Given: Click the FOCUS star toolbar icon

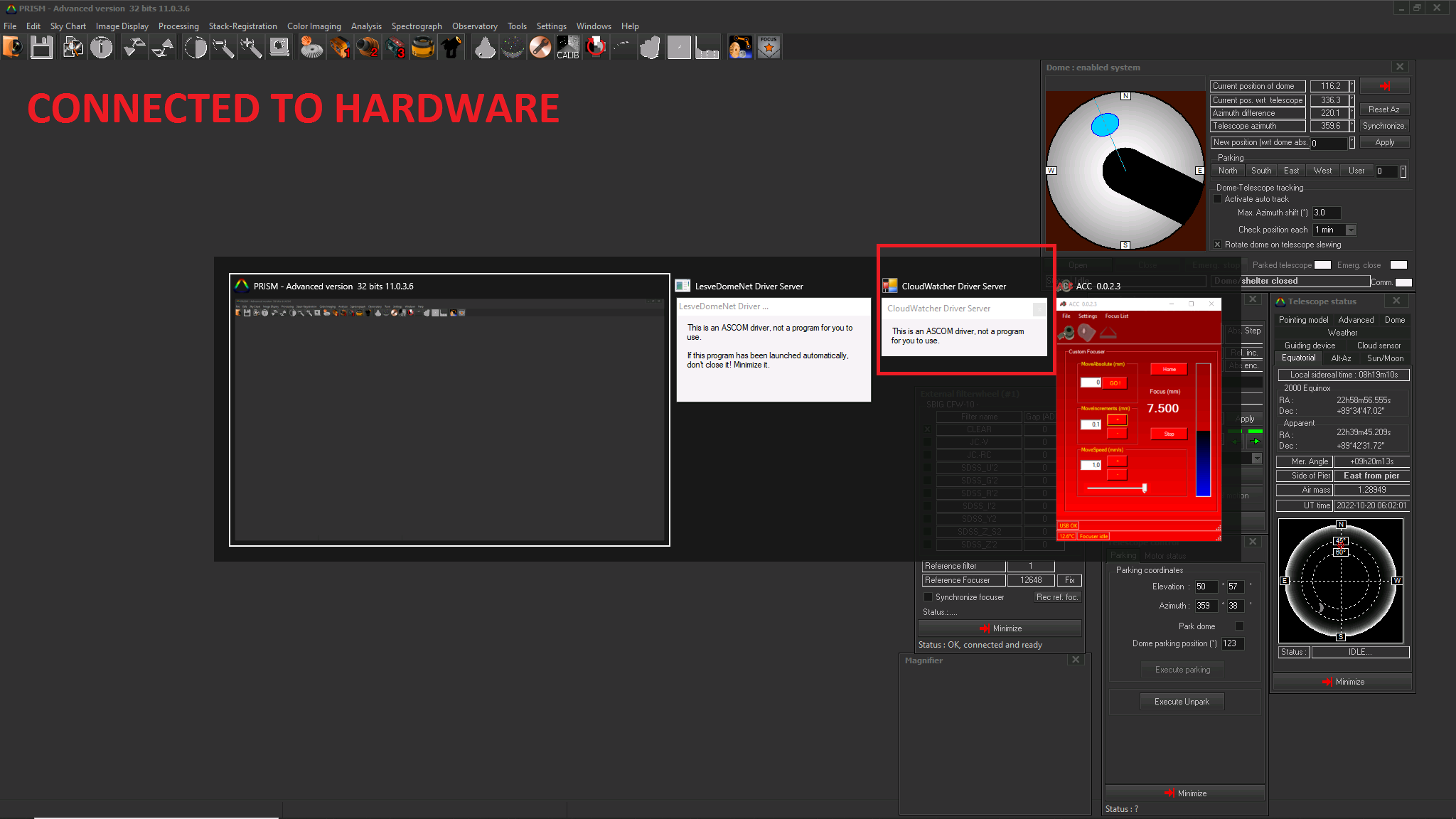Looking at the screenshot, I should [769, 48].
